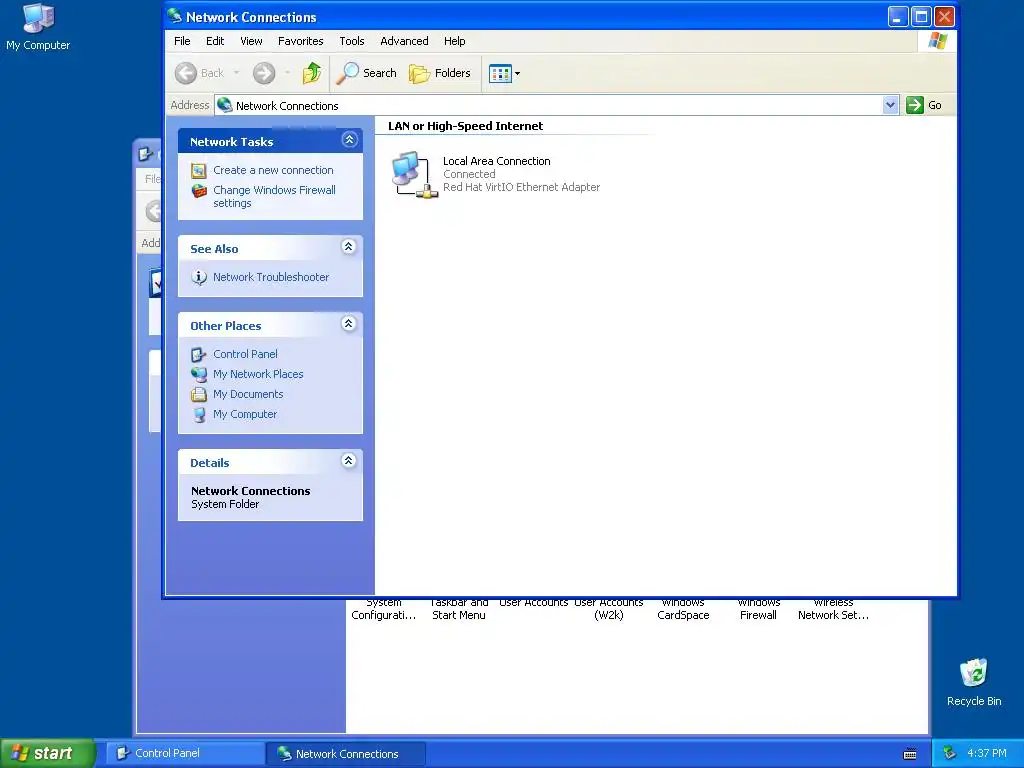Open the Advanced menu
Viewport: 1024px width, 768px height.
404,41
